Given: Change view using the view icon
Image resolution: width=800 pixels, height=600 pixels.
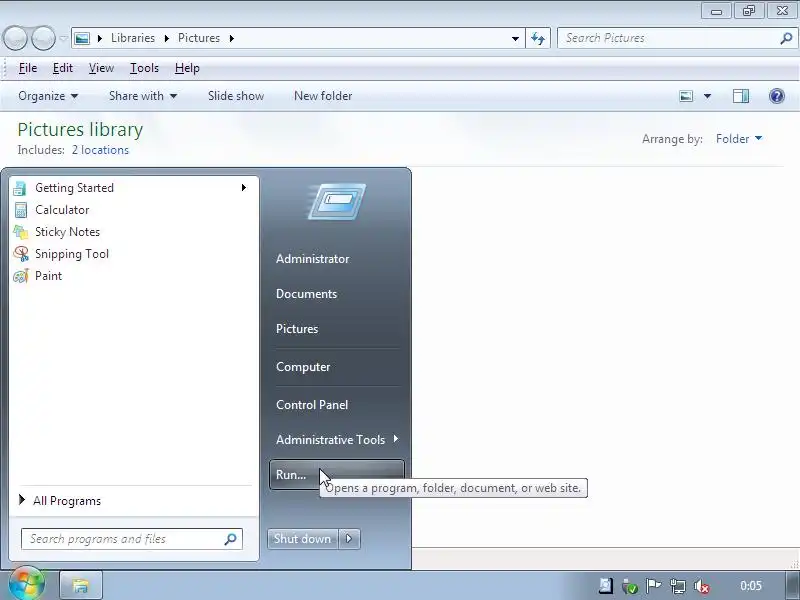Looking at the screenshot, I should 686,96.
